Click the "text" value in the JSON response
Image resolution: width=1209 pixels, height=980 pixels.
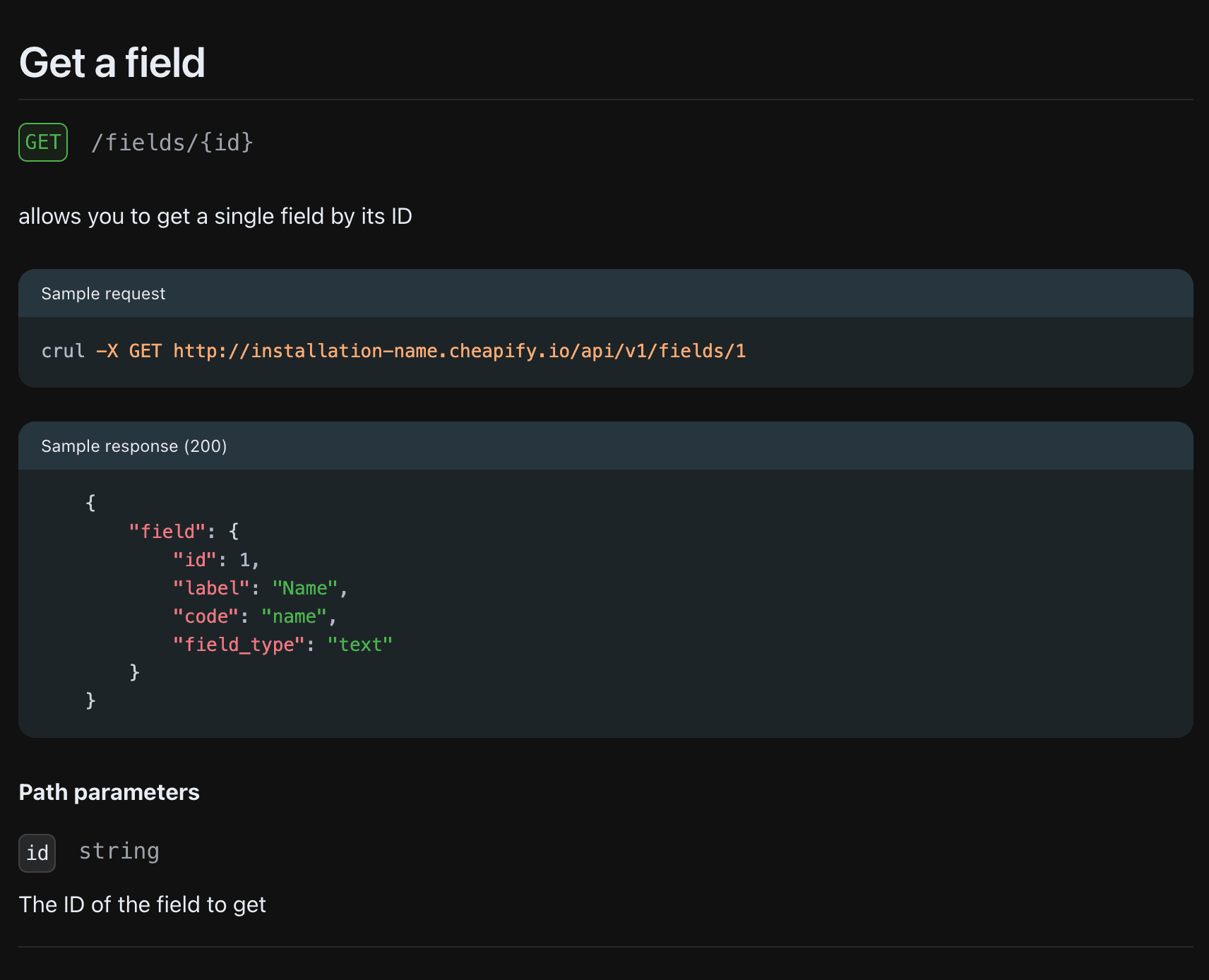coord(359,645)
